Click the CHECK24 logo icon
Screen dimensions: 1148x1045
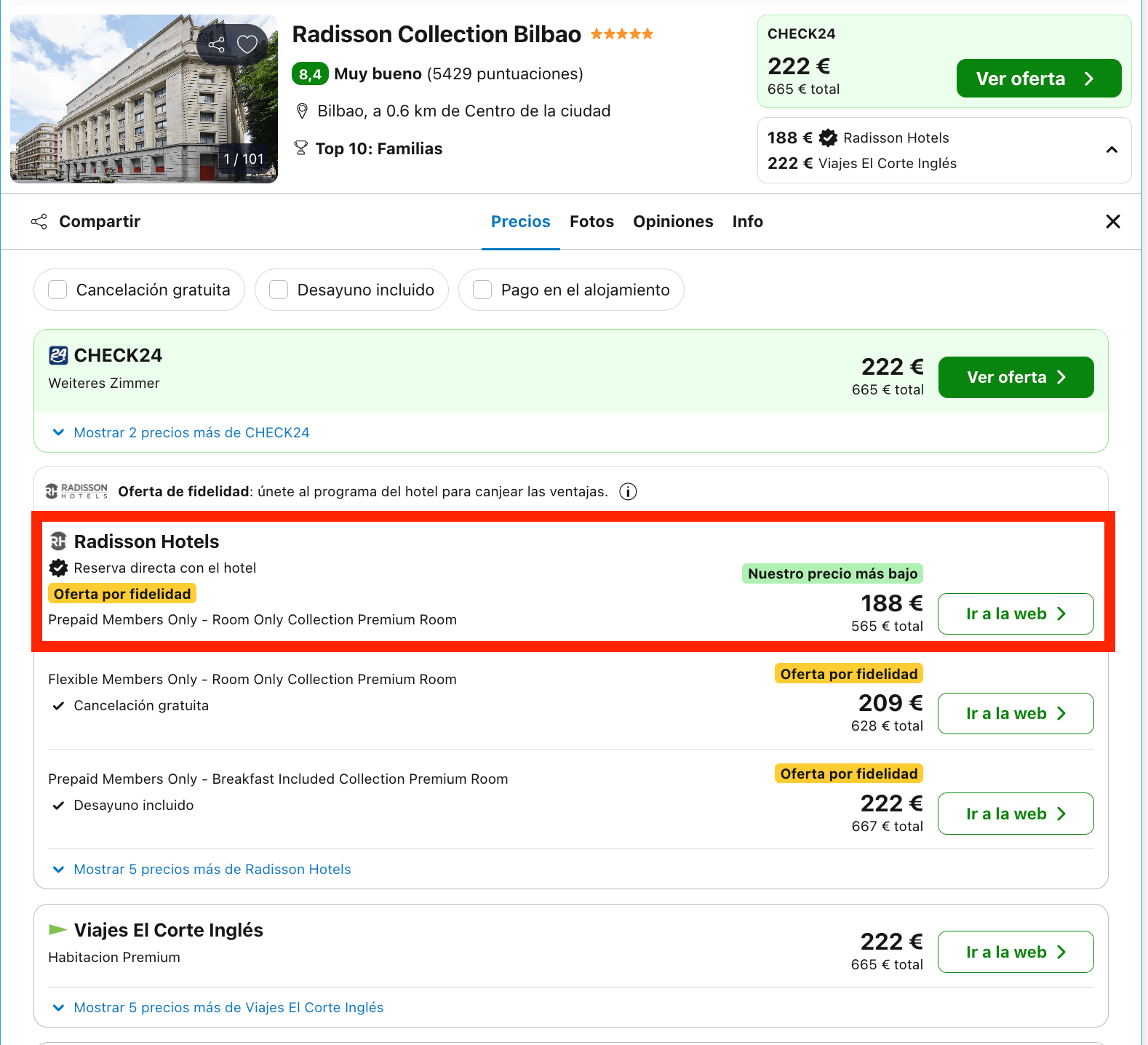click(x=58, y=355)
